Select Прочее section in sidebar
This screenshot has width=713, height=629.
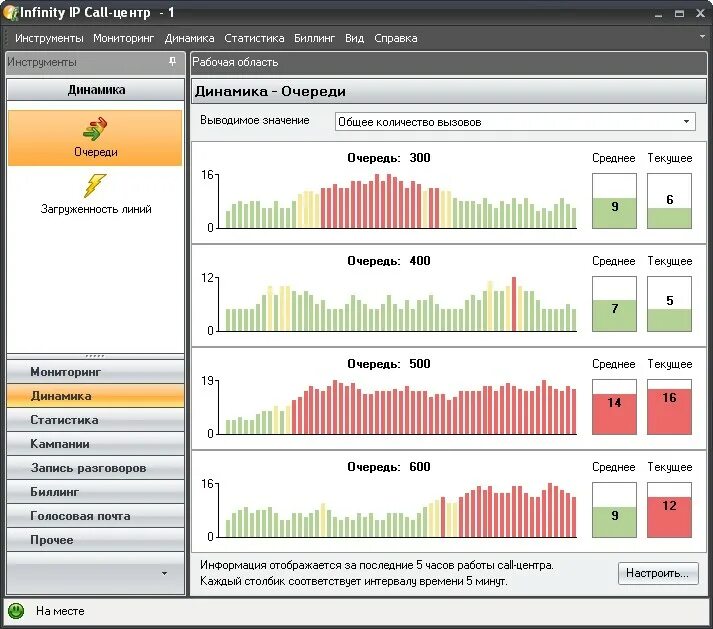[x=95, y=540]
